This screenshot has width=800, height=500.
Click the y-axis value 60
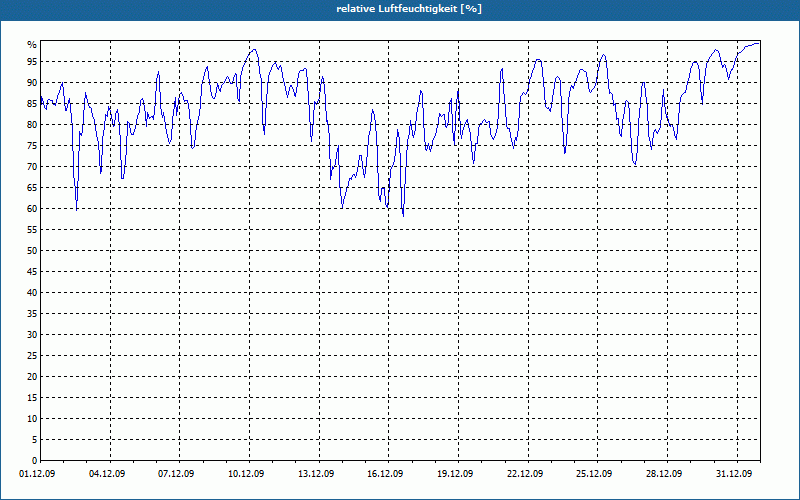pos(32,209)
